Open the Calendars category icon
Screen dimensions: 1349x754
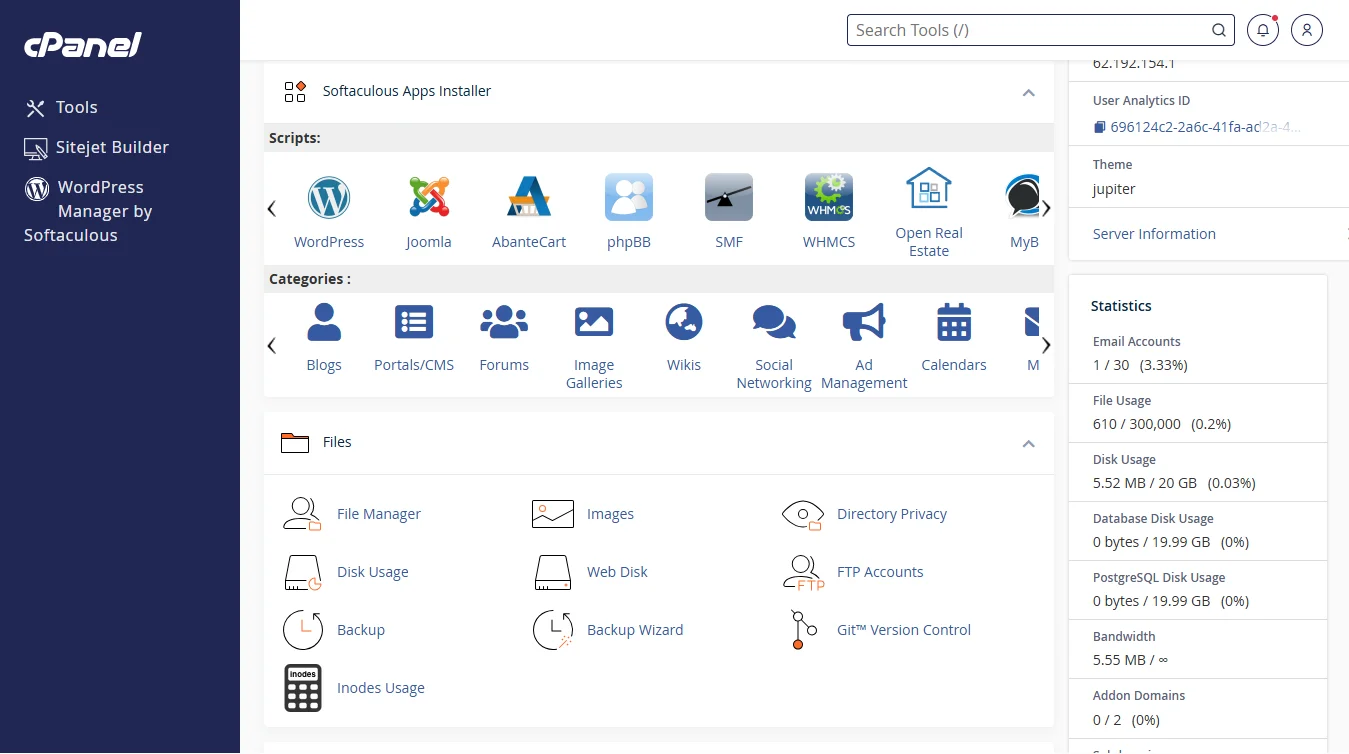pyautogui.click(x=954, y=322)
